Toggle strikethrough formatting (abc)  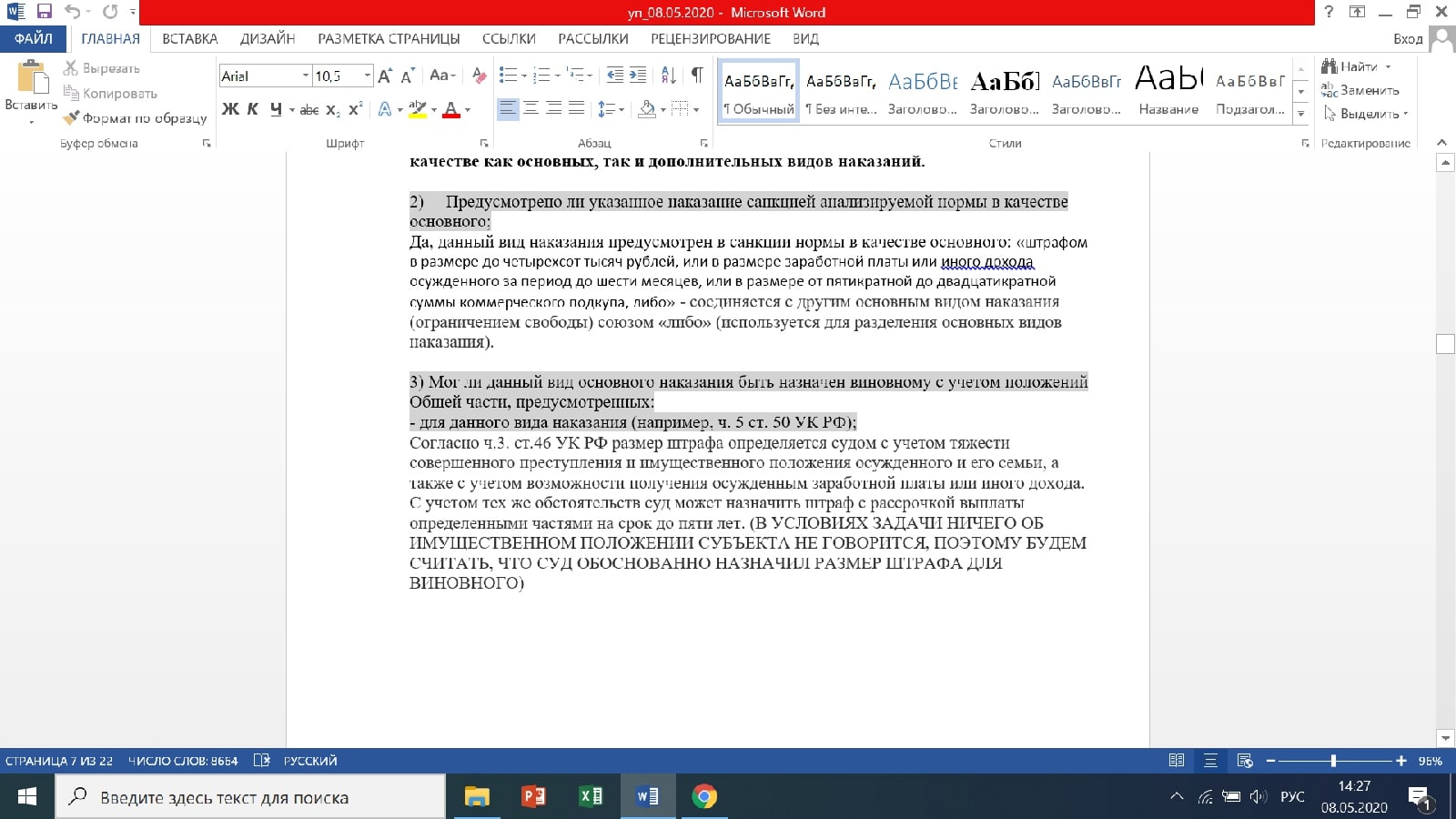(309, 109)
